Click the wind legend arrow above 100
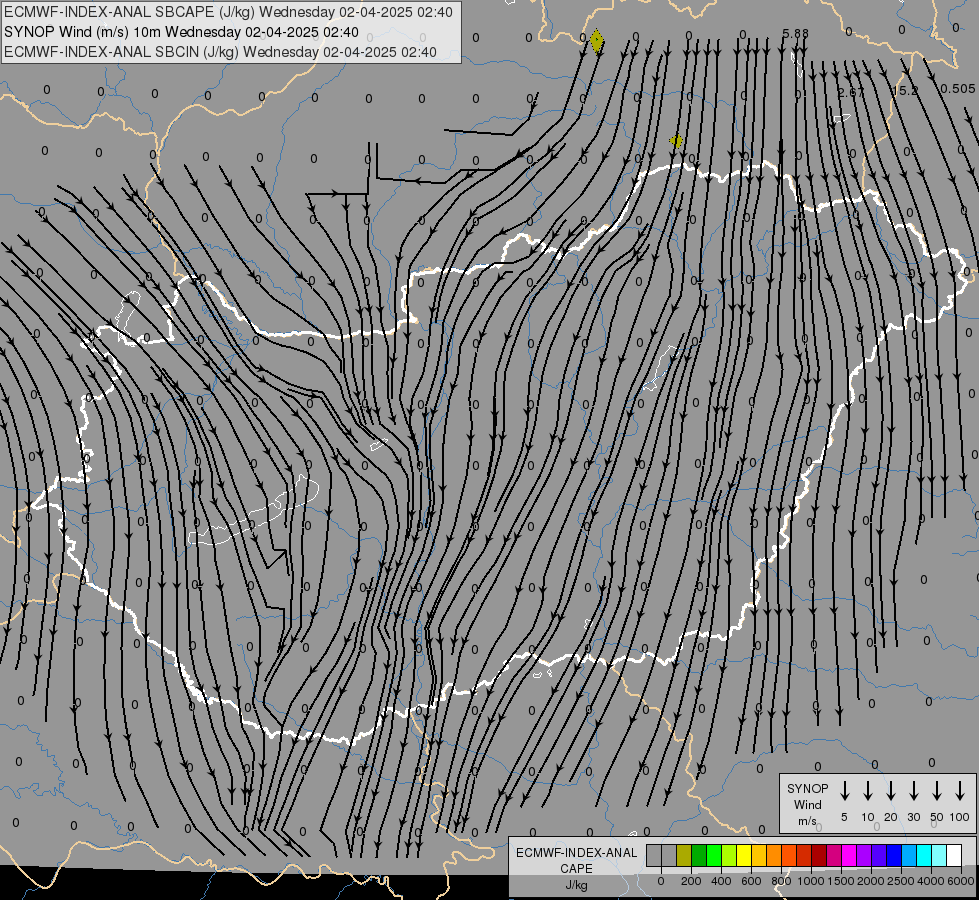Screen dimensions: 979x900 click(960, 790)
